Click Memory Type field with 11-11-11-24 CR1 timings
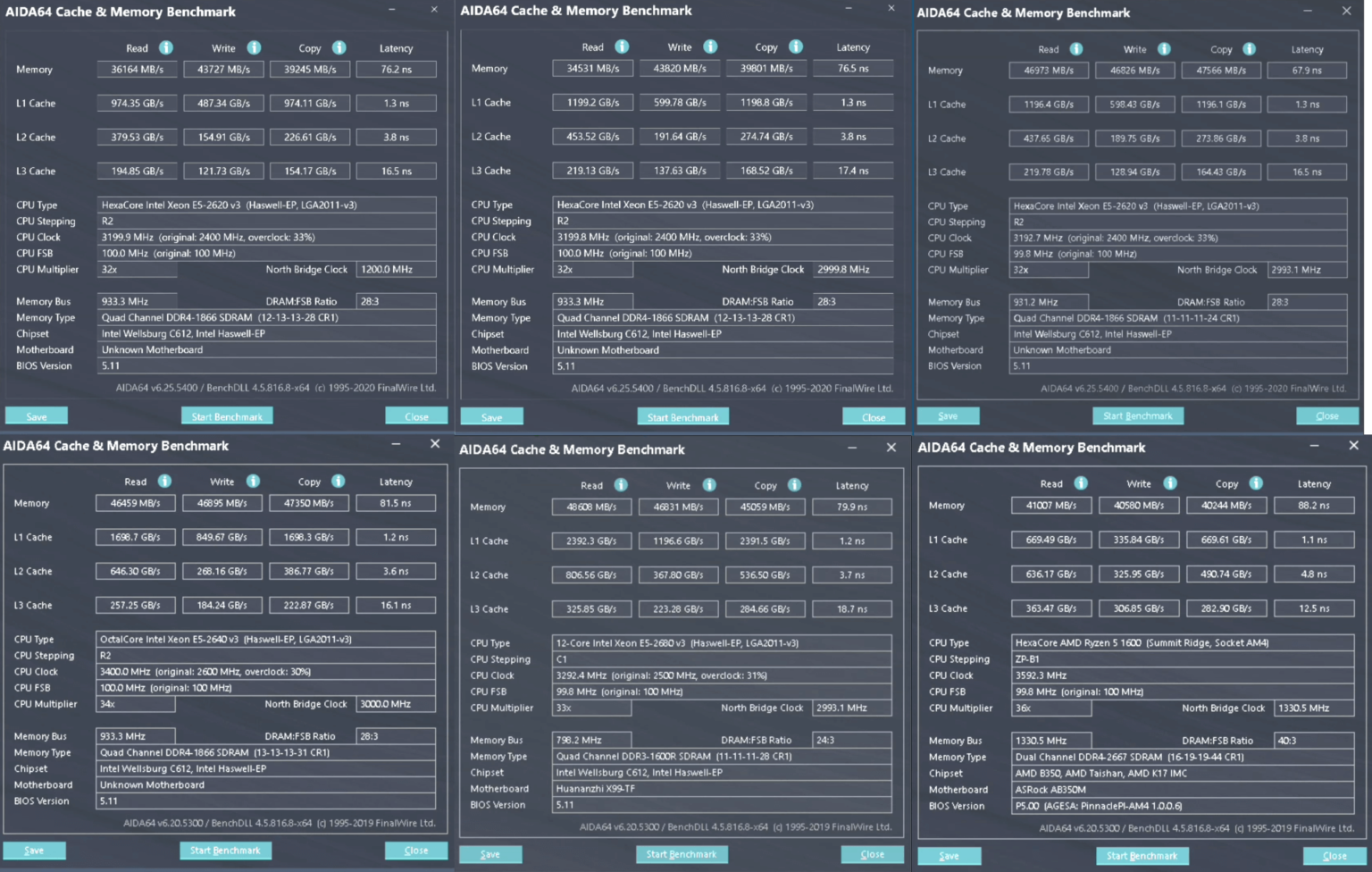Image resolution: width=1372 pixels, height=872 pixels. pos(1178,318)
